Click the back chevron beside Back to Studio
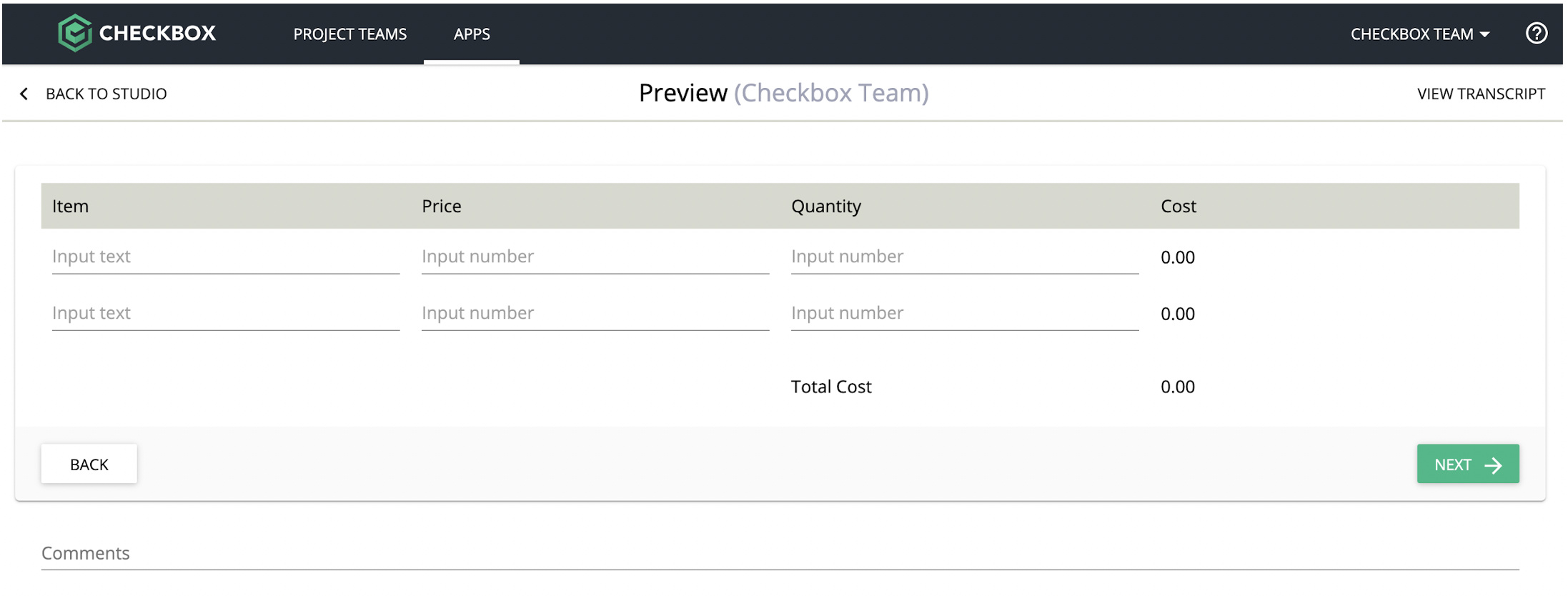 24,94
